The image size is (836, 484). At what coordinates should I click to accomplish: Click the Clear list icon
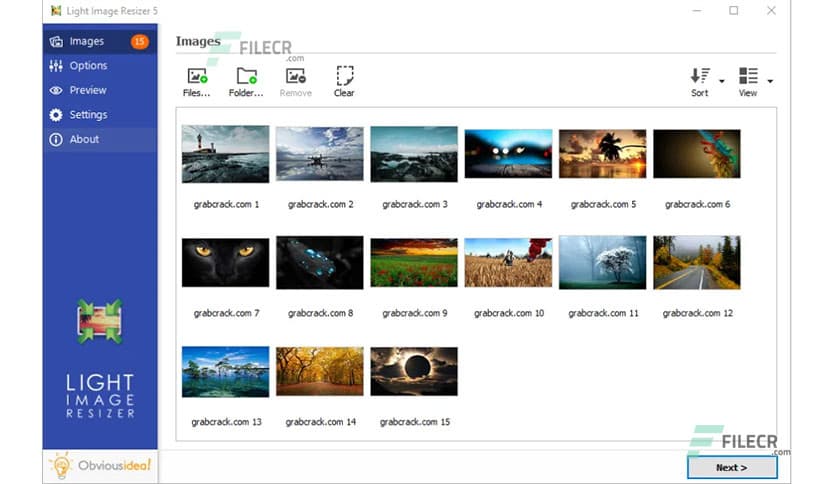pos(344,76)
